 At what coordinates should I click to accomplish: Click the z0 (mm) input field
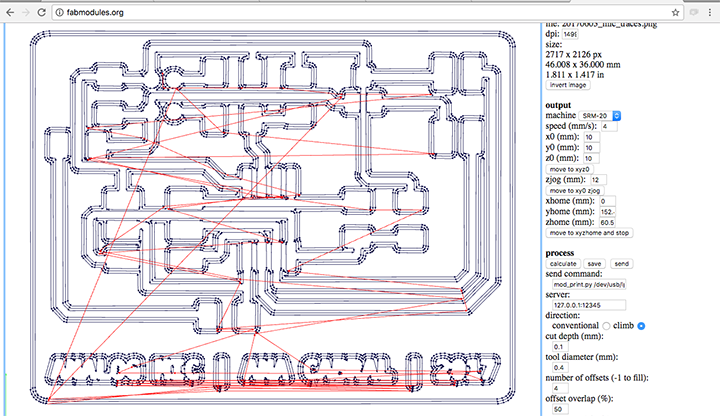[x=591, y=158]
